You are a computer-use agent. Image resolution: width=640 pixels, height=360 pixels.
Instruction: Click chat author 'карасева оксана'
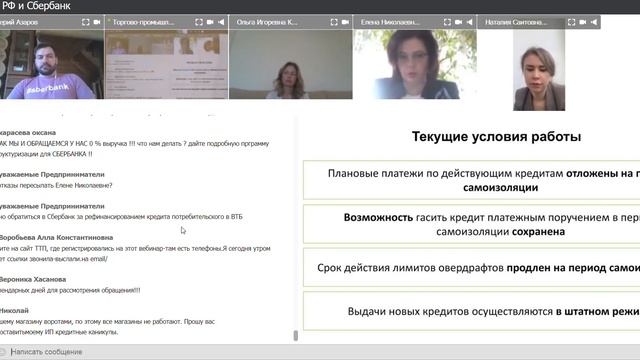click(x=28, y=133)
